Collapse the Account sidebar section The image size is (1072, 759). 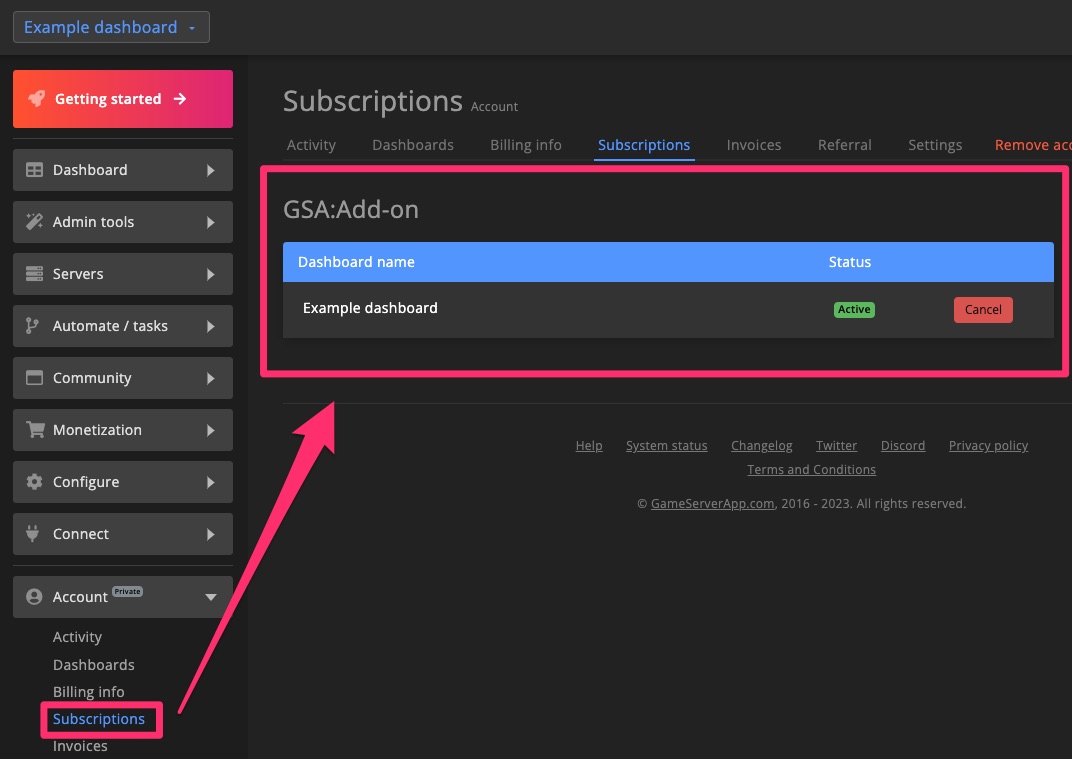click(210, 597)
